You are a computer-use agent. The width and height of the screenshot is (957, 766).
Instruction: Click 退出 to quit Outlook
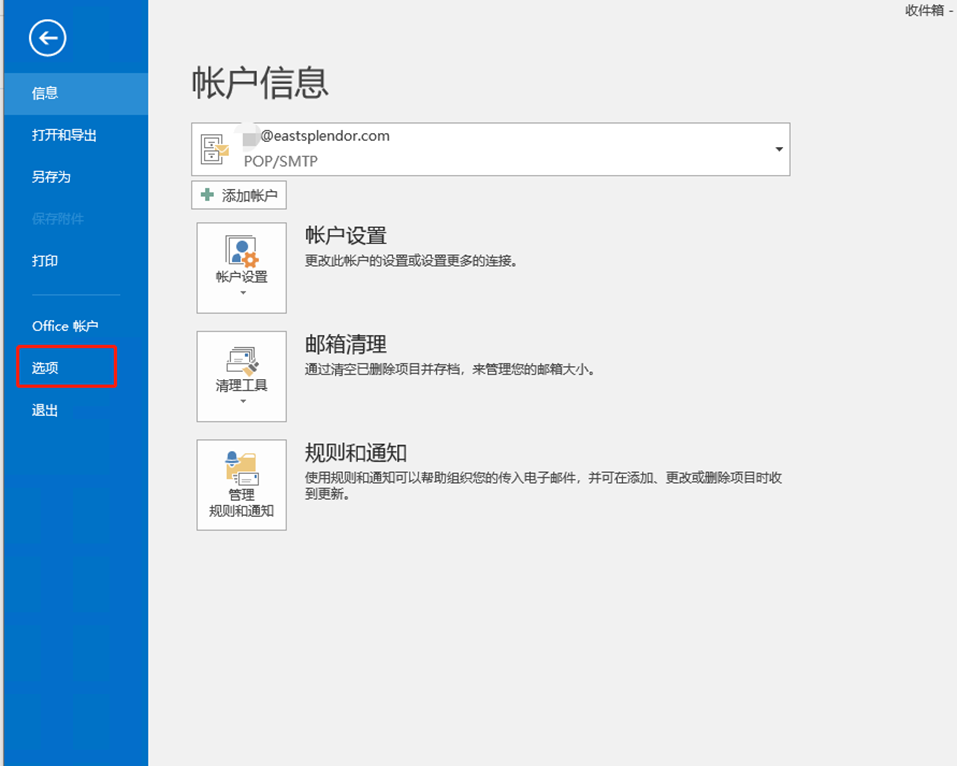point(45,410)
